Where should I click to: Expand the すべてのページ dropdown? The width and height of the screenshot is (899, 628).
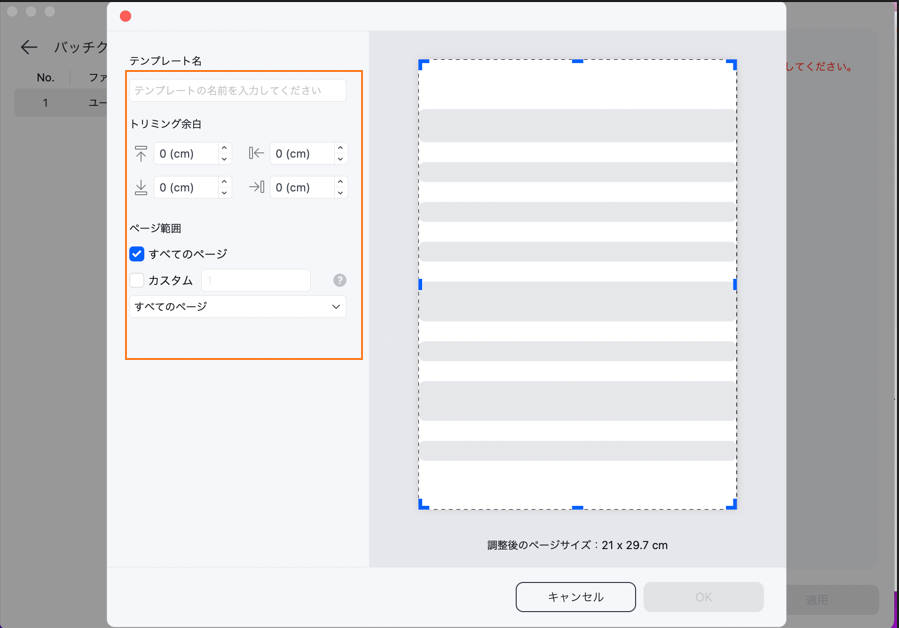point(238,307)
